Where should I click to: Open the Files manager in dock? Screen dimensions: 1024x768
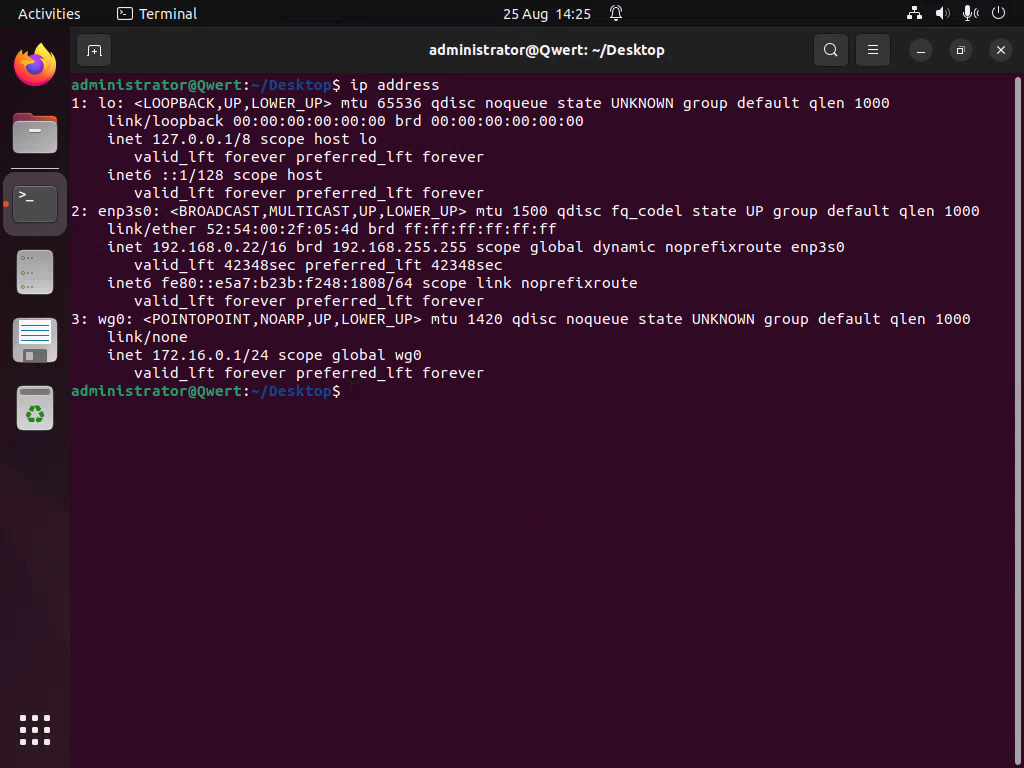click(35, 133)
